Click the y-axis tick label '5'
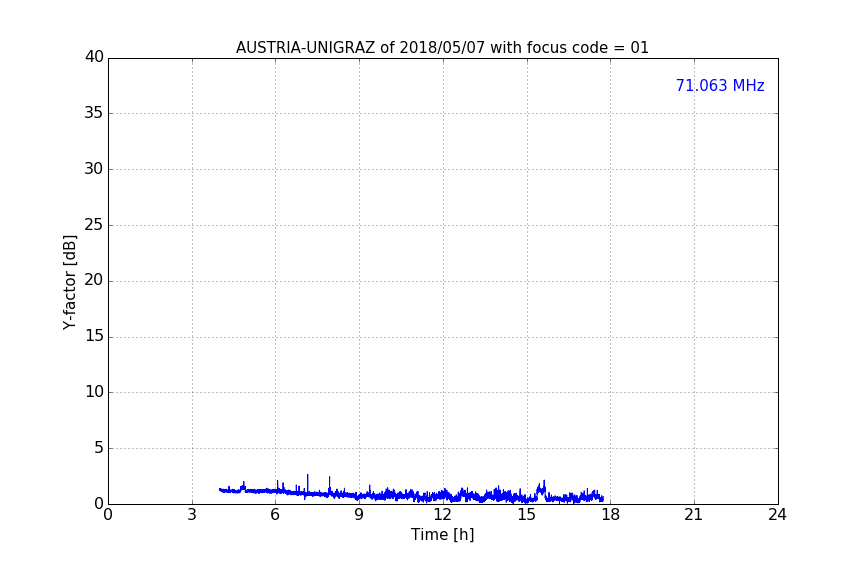The width and height of the screenshot is (864, 576). [x=99, y=448]
